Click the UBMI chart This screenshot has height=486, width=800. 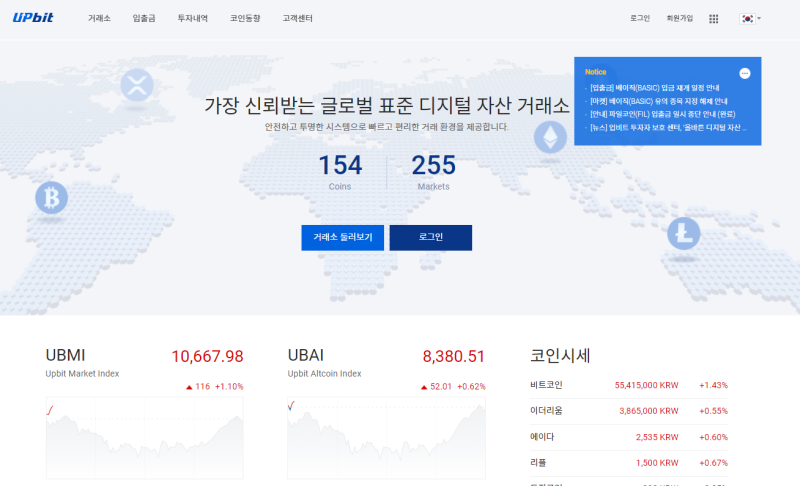(x=144, y=438)
